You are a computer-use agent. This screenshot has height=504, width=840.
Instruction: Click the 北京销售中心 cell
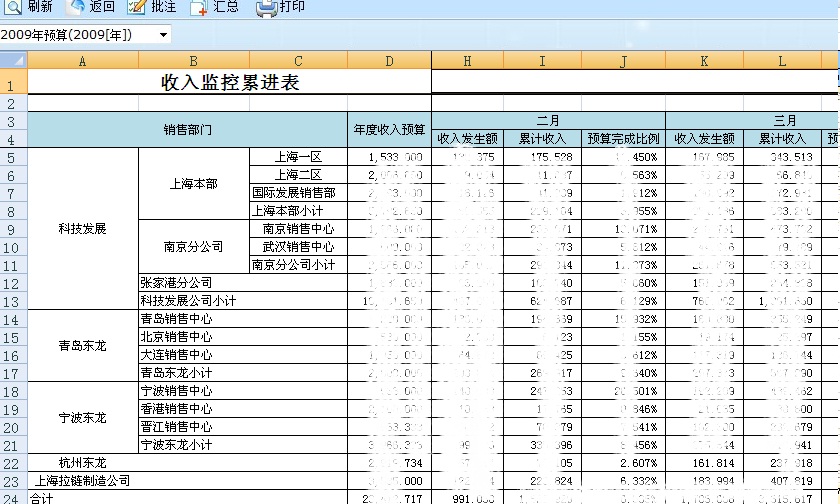[243, 337]
